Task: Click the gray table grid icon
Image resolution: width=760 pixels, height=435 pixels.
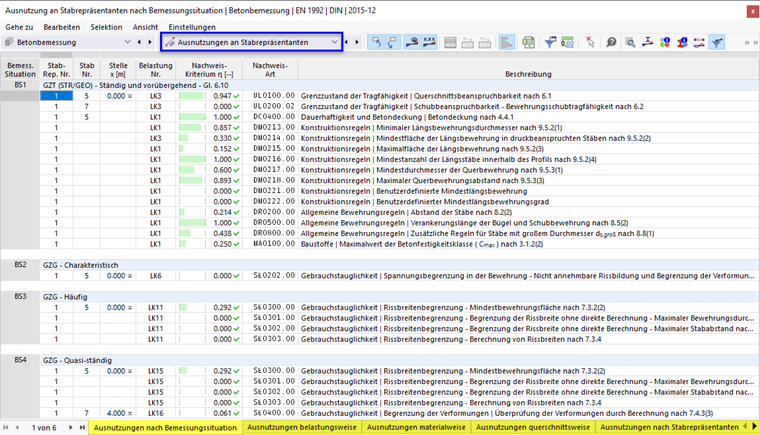Action: click(x=450, y=43)
